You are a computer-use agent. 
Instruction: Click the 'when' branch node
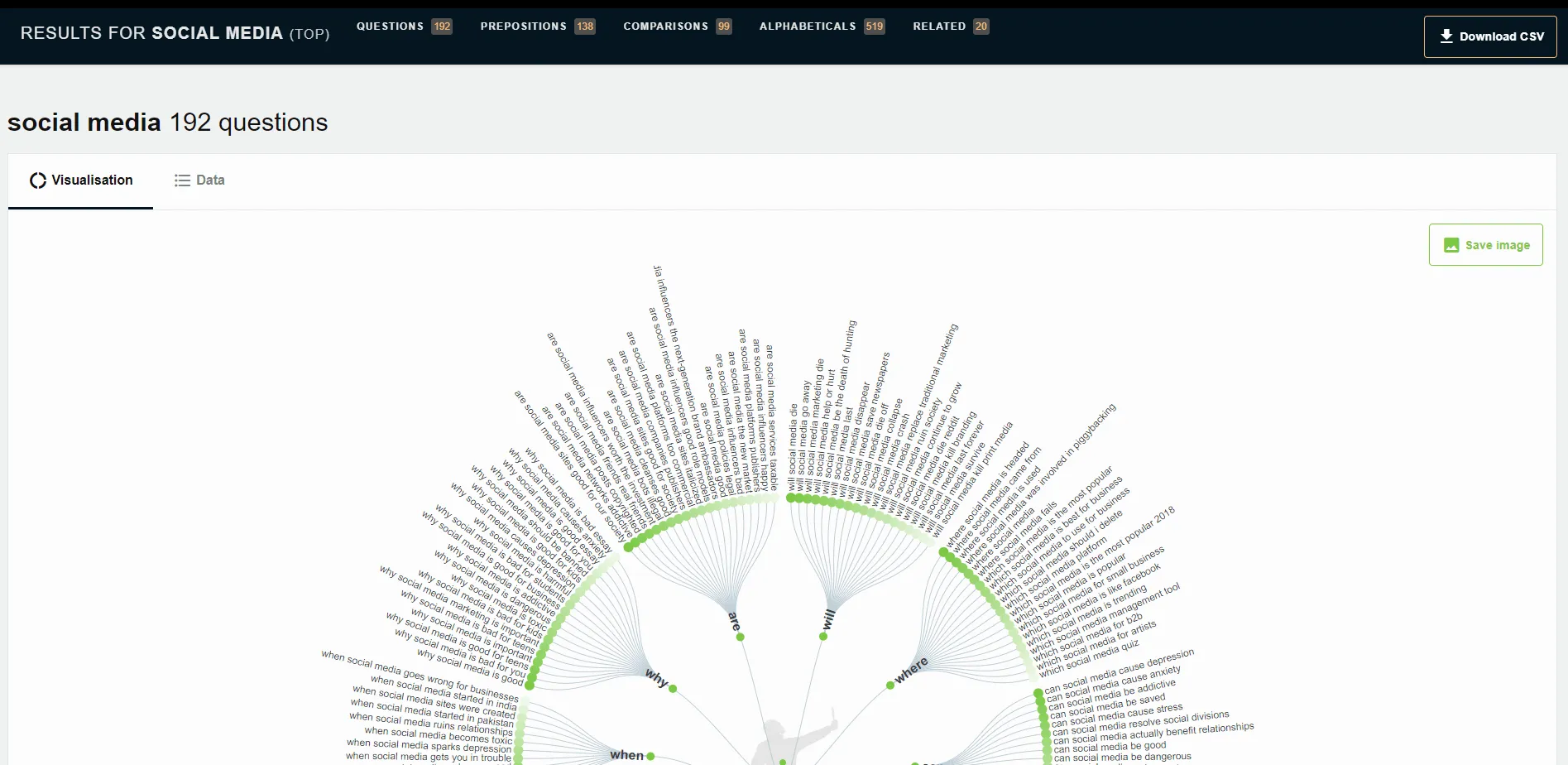tap(651, 756)
